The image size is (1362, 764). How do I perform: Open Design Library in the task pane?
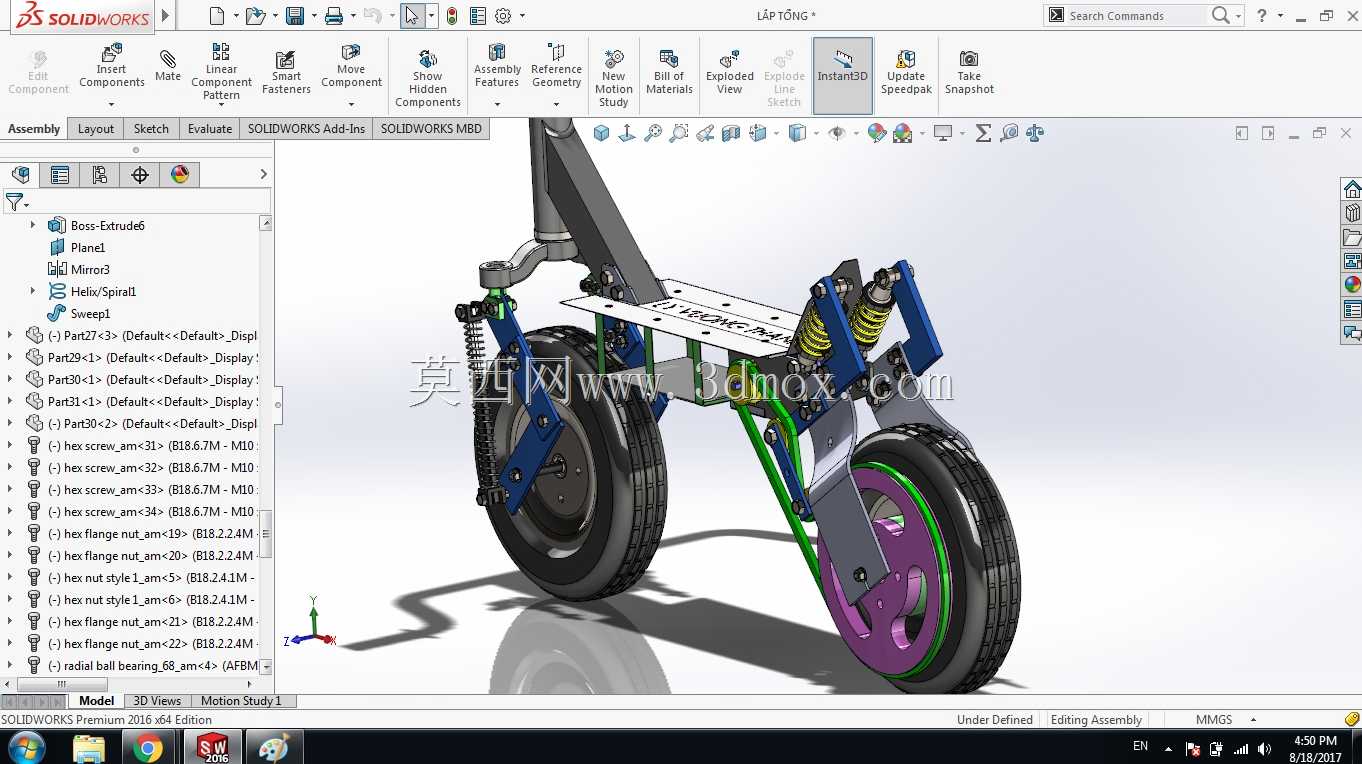(x=1352, y=213)
